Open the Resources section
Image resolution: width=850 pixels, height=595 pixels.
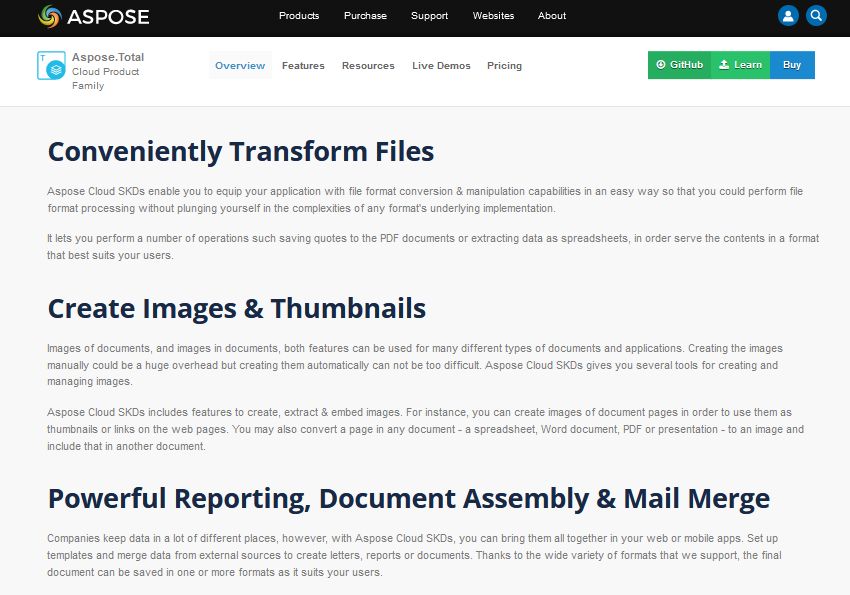(368, 65)
